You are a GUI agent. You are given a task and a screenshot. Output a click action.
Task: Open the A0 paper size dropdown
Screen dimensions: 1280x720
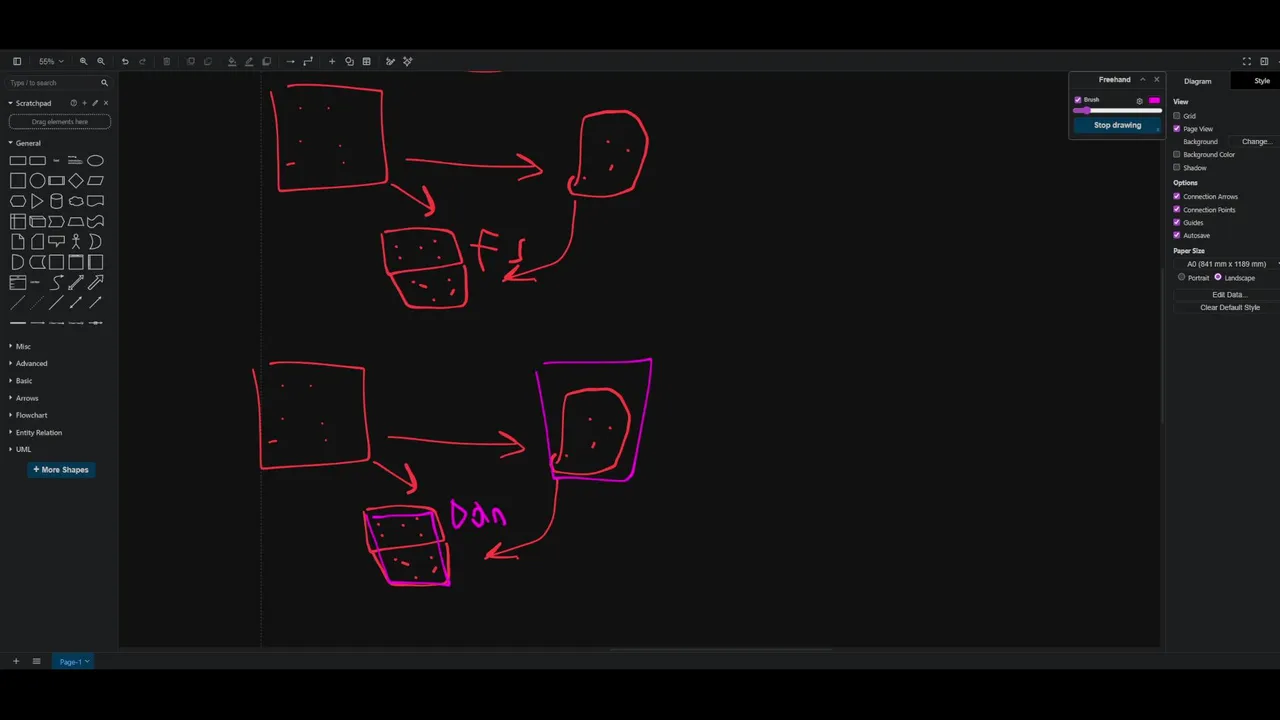click(x=1228, y=264)
